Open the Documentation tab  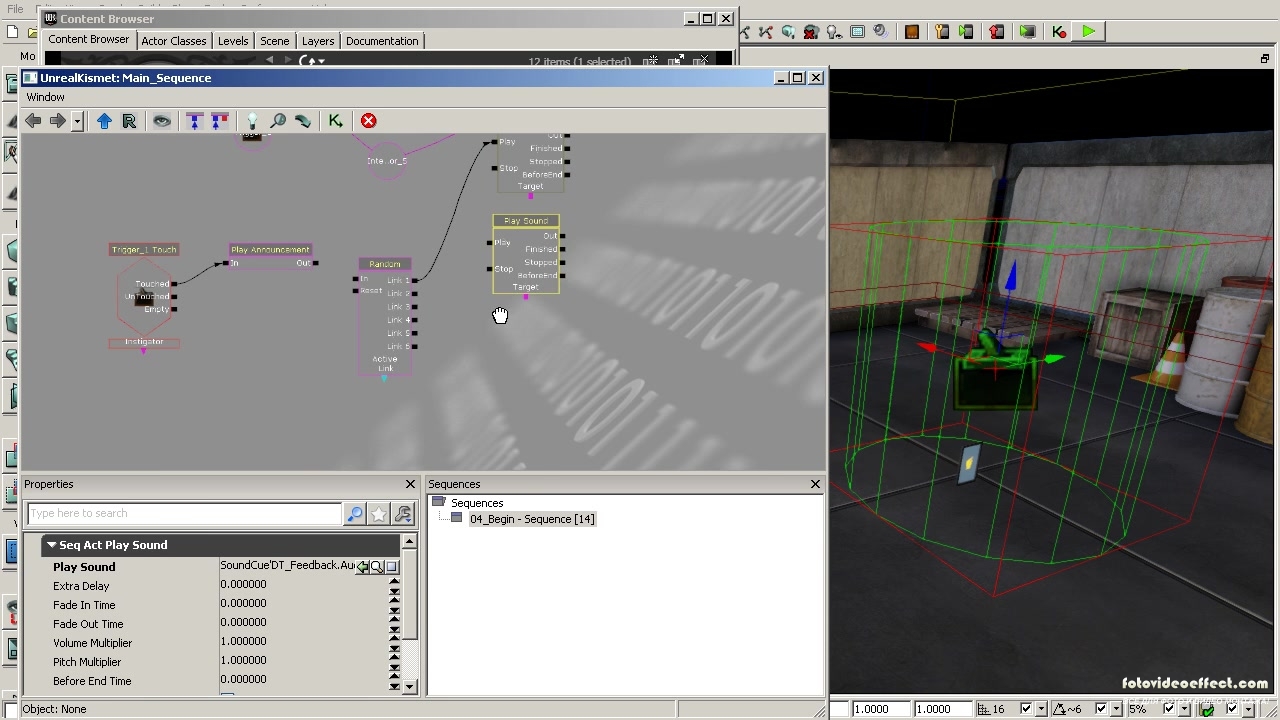coord(382,41)
